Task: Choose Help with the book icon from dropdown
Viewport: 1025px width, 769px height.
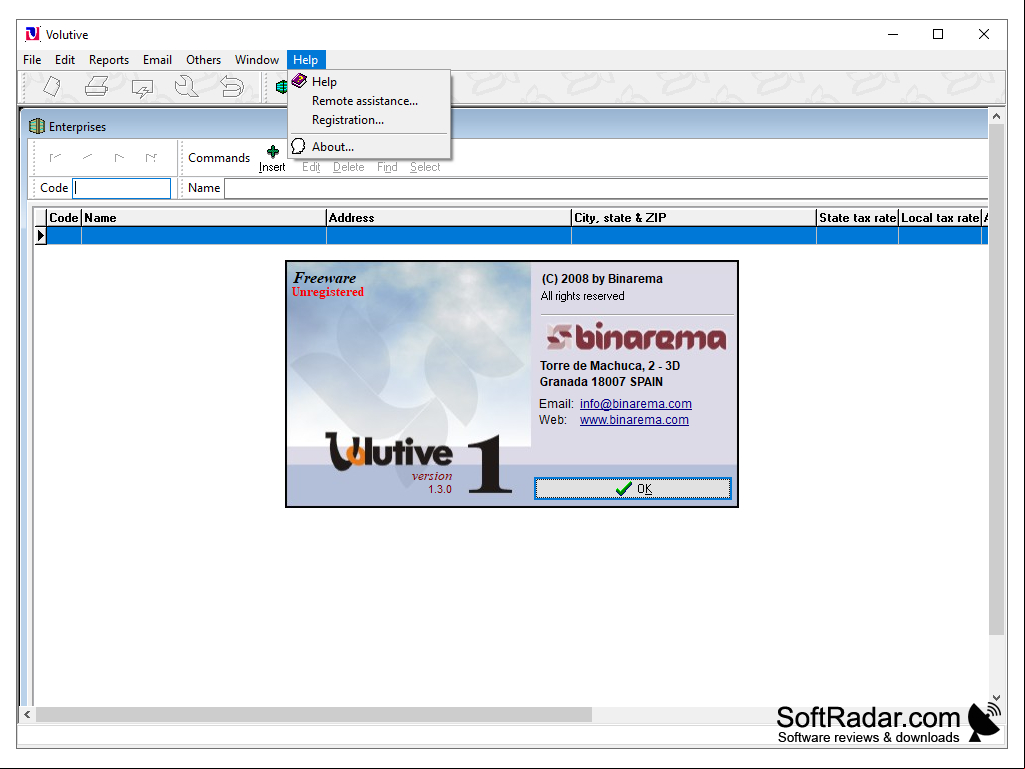Action: coord(369,82)
